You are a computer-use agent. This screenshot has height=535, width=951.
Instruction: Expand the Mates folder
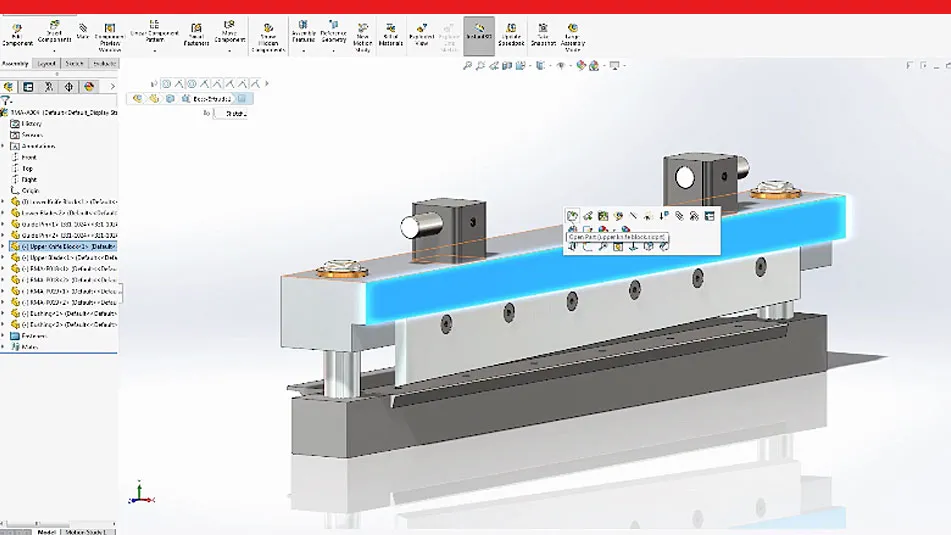coord(3,347)
